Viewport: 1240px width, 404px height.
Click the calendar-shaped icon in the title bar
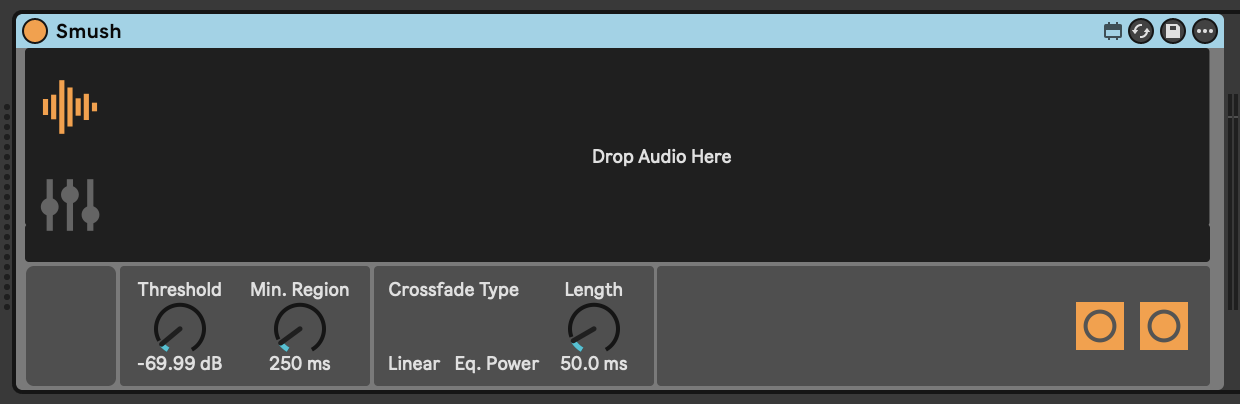[x=1112, y=31]
